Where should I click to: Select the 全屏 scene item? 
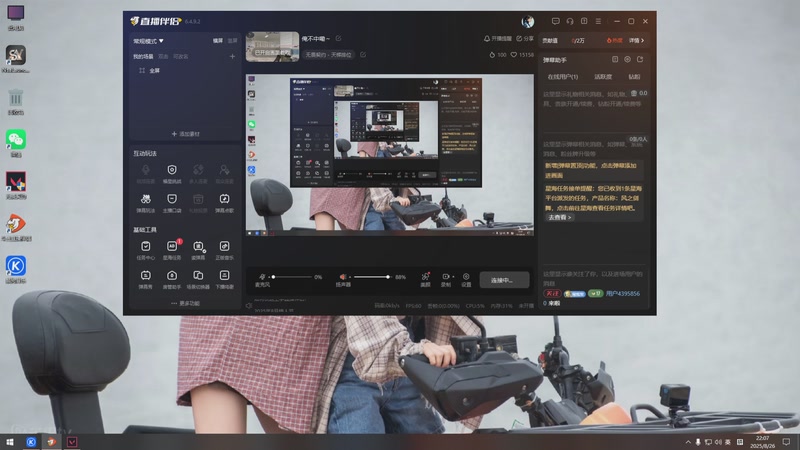pyautogui.click(x=155, y=71)
